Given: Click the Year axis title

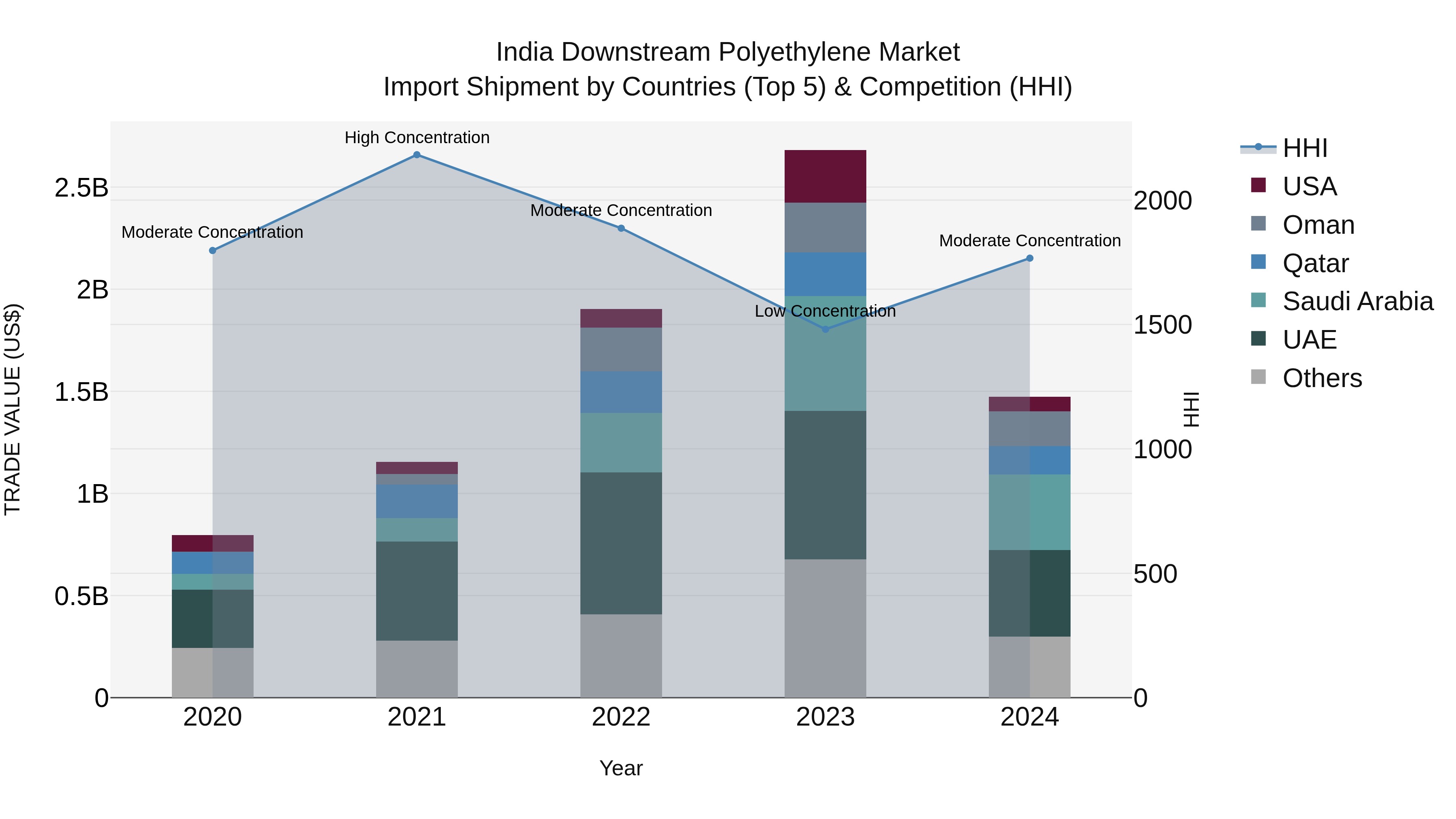Looking at the screenshot, I should pyautogui.click(x=620, y=768).
